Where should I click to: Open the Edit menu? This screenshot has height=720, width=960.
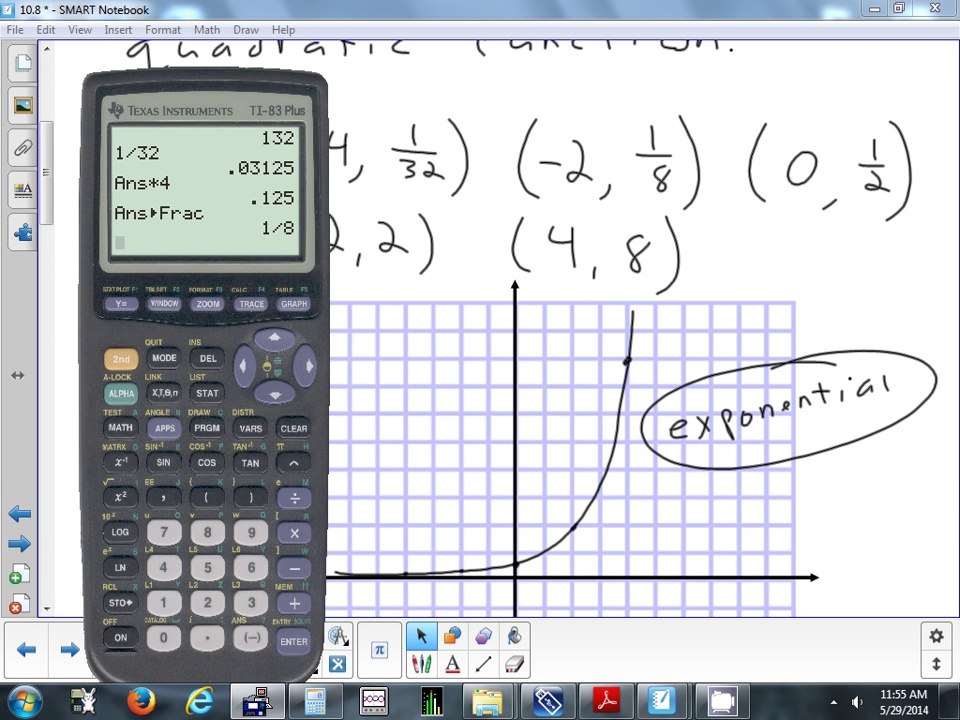click(45, 29)
